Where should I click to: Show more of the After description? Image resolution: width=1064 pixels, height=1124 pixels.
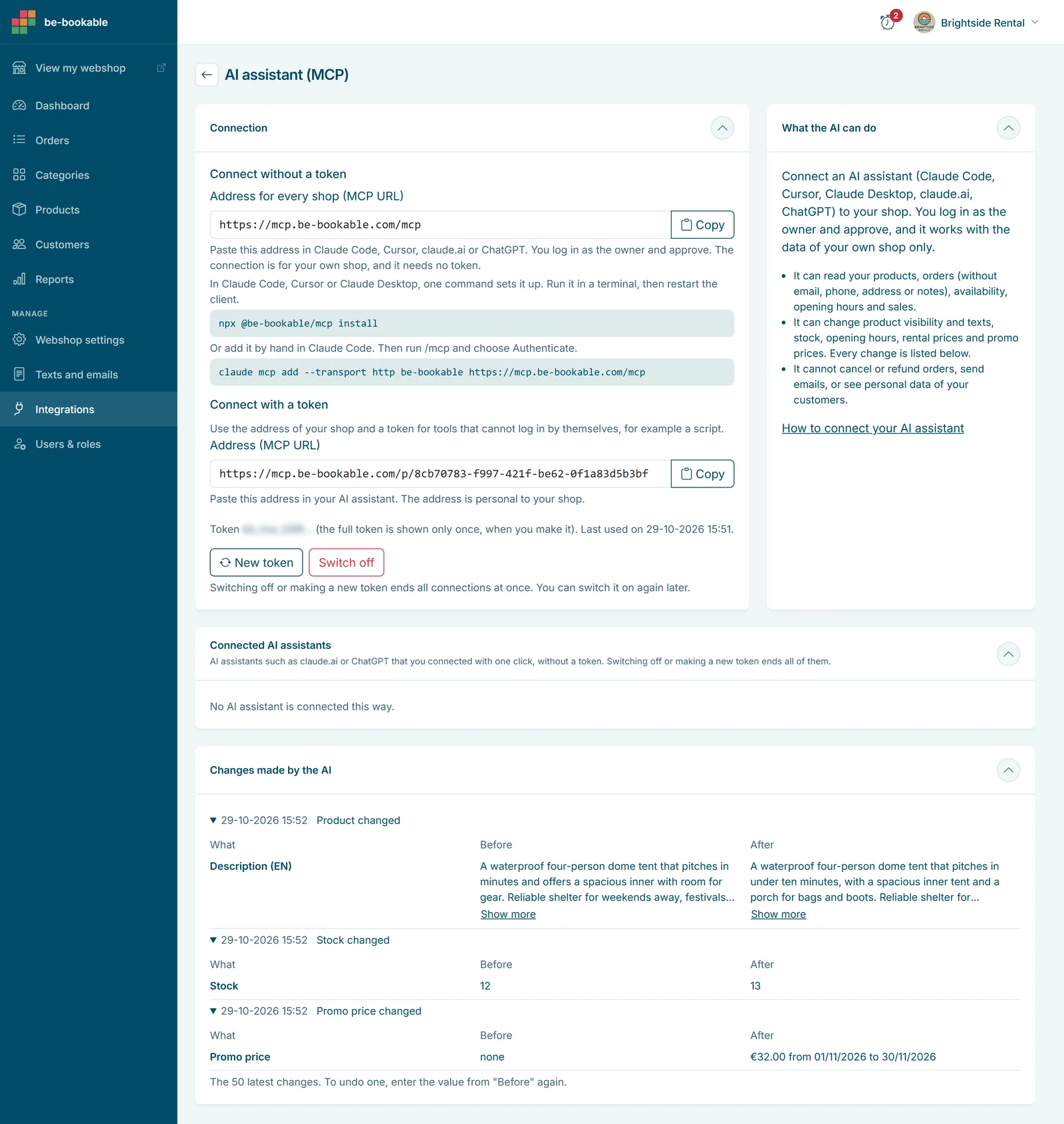(778, 914)
